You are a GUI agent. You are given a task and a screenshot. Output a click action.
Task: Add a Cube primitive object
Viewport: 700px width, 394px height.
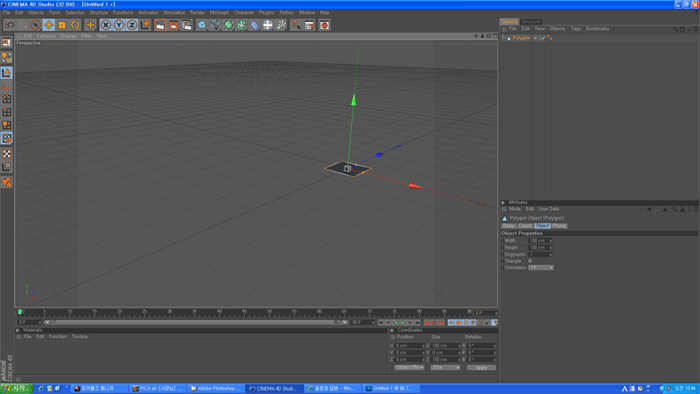pos(202,25)
